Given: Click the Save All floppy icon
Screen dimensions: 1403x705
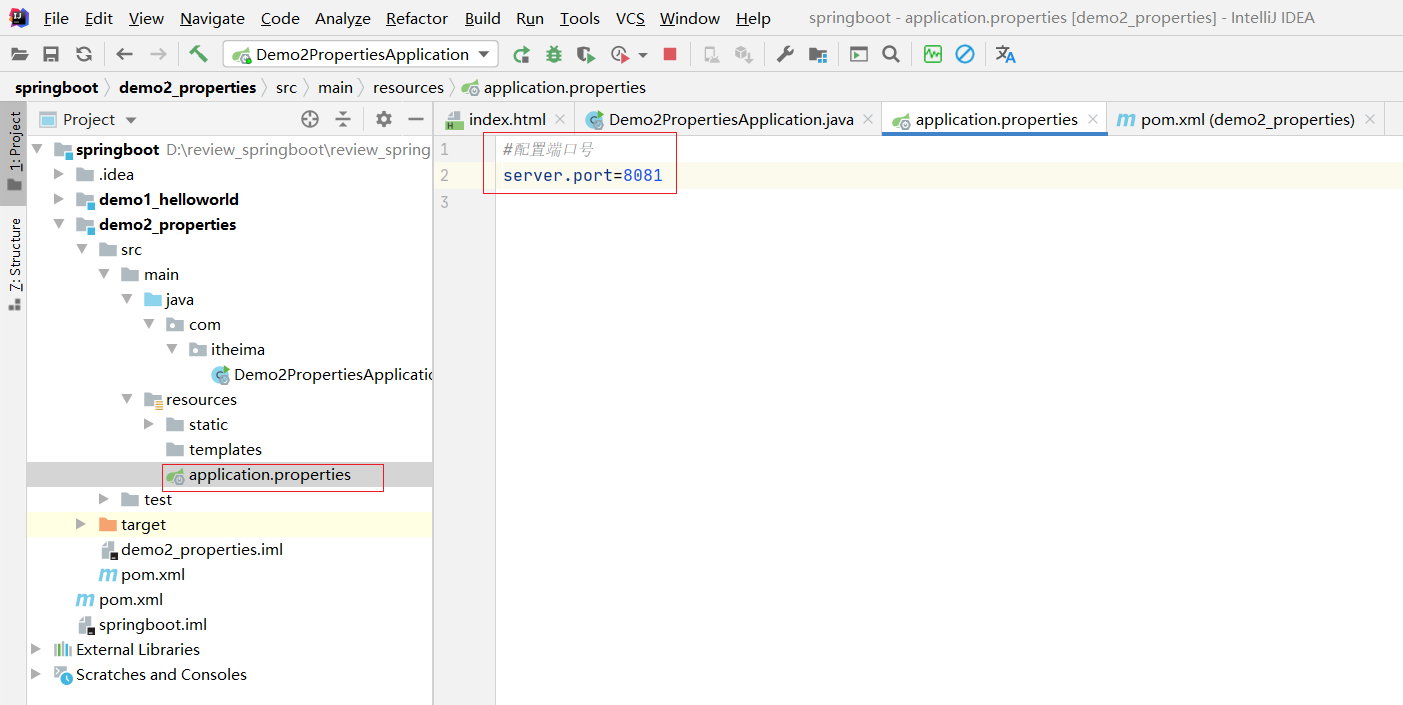Looking at the screenshot, I should (51, 54).
